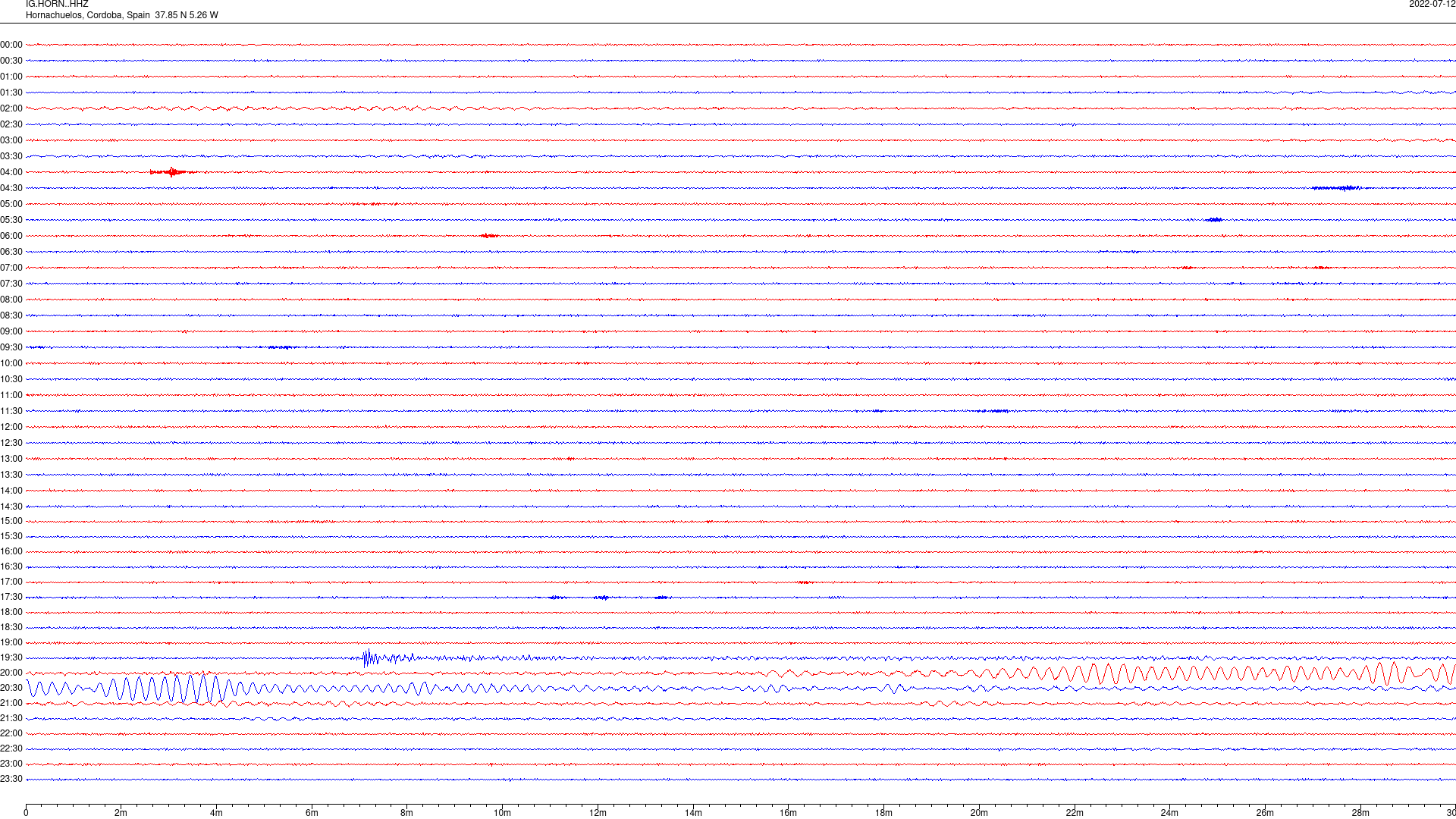Select the 01:30 time label

click(x=11, y=93)
